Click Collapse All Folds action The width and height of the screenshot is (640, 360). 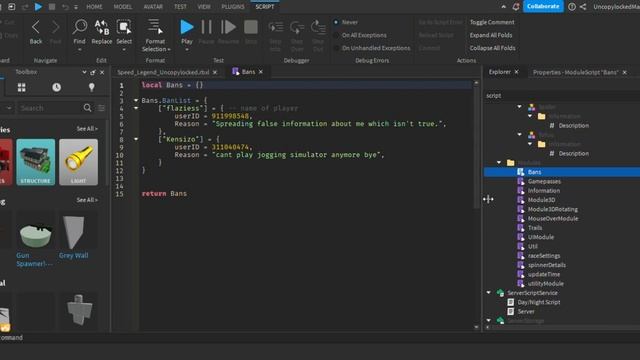[x=492, y=48]
